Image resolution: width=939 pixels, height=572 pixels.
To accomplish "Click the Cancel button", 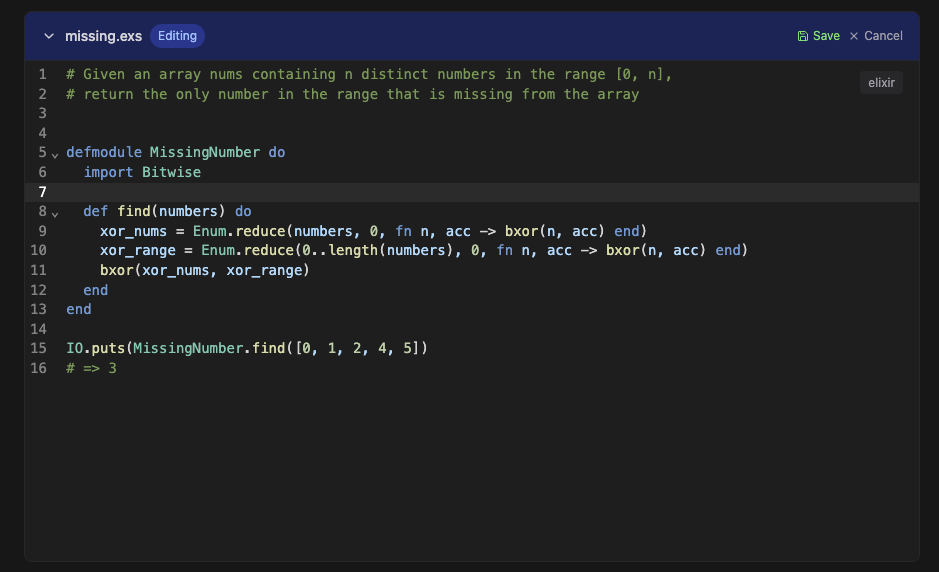I will pos(876,36).
